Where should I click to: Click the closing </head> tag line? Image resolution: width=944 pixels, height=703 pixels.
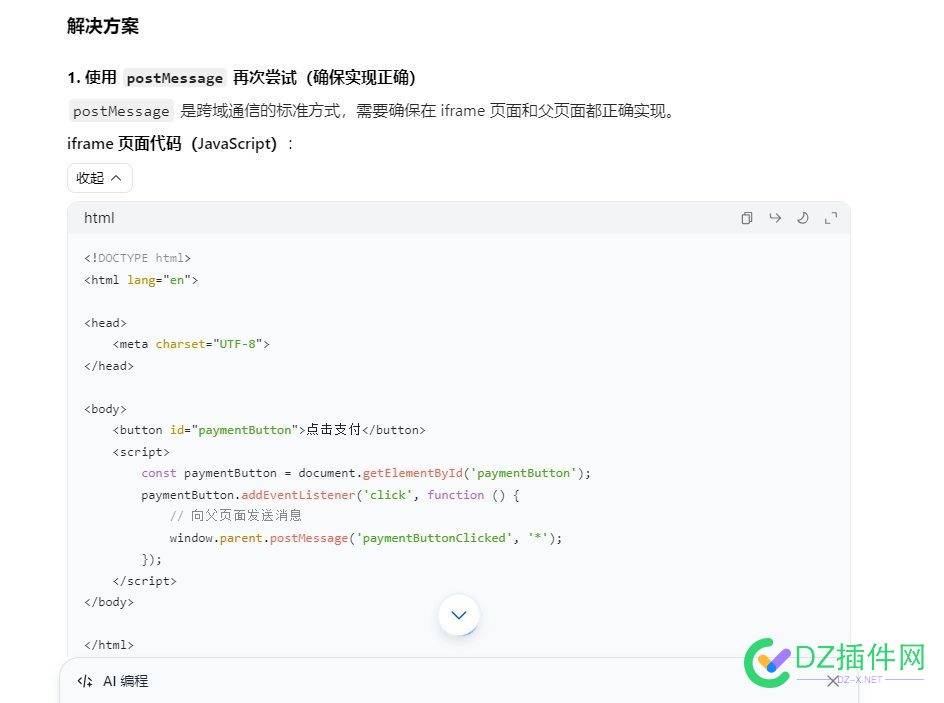pos(109,366)
